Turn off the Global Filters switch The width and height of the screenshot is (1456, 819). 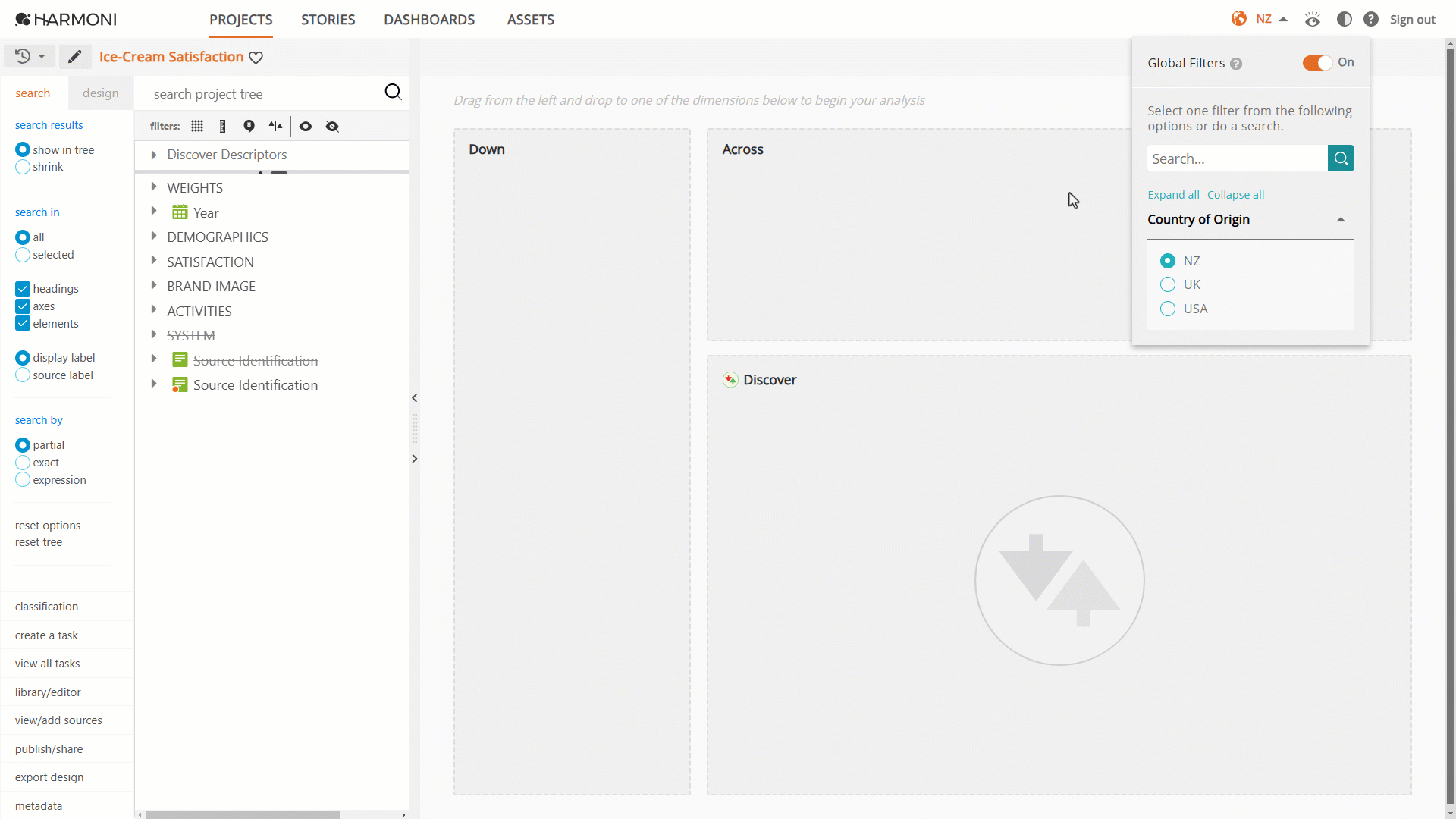coord(1317,63)
